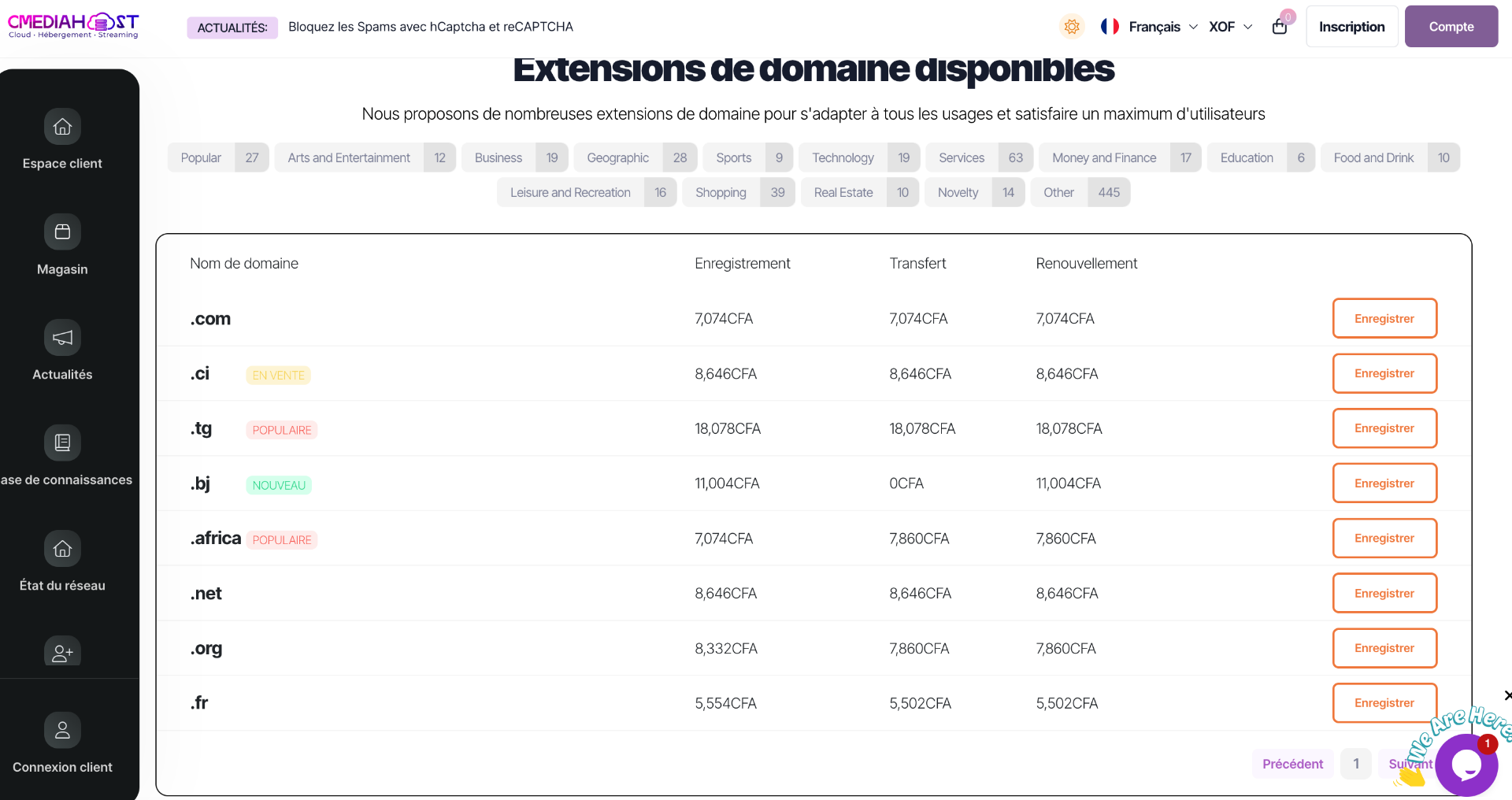This screenshot has width=1512, height=800.
Task: Select the Food and Drink tab
Action: pos(1390,157)
